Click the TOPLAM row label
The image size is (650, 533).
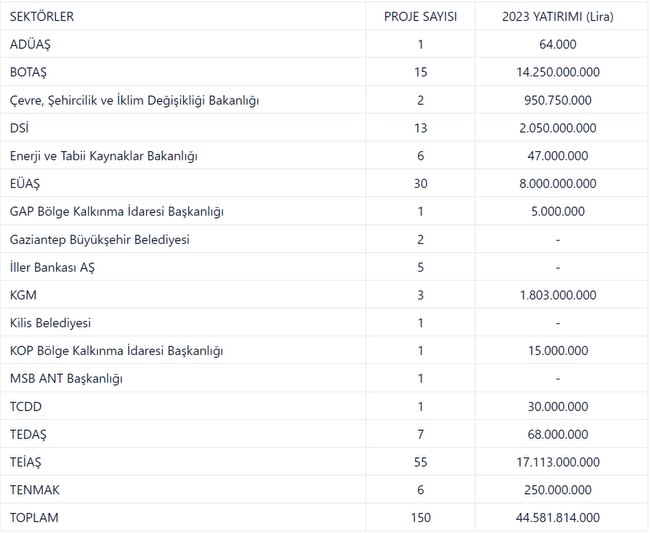coord(34,518)
